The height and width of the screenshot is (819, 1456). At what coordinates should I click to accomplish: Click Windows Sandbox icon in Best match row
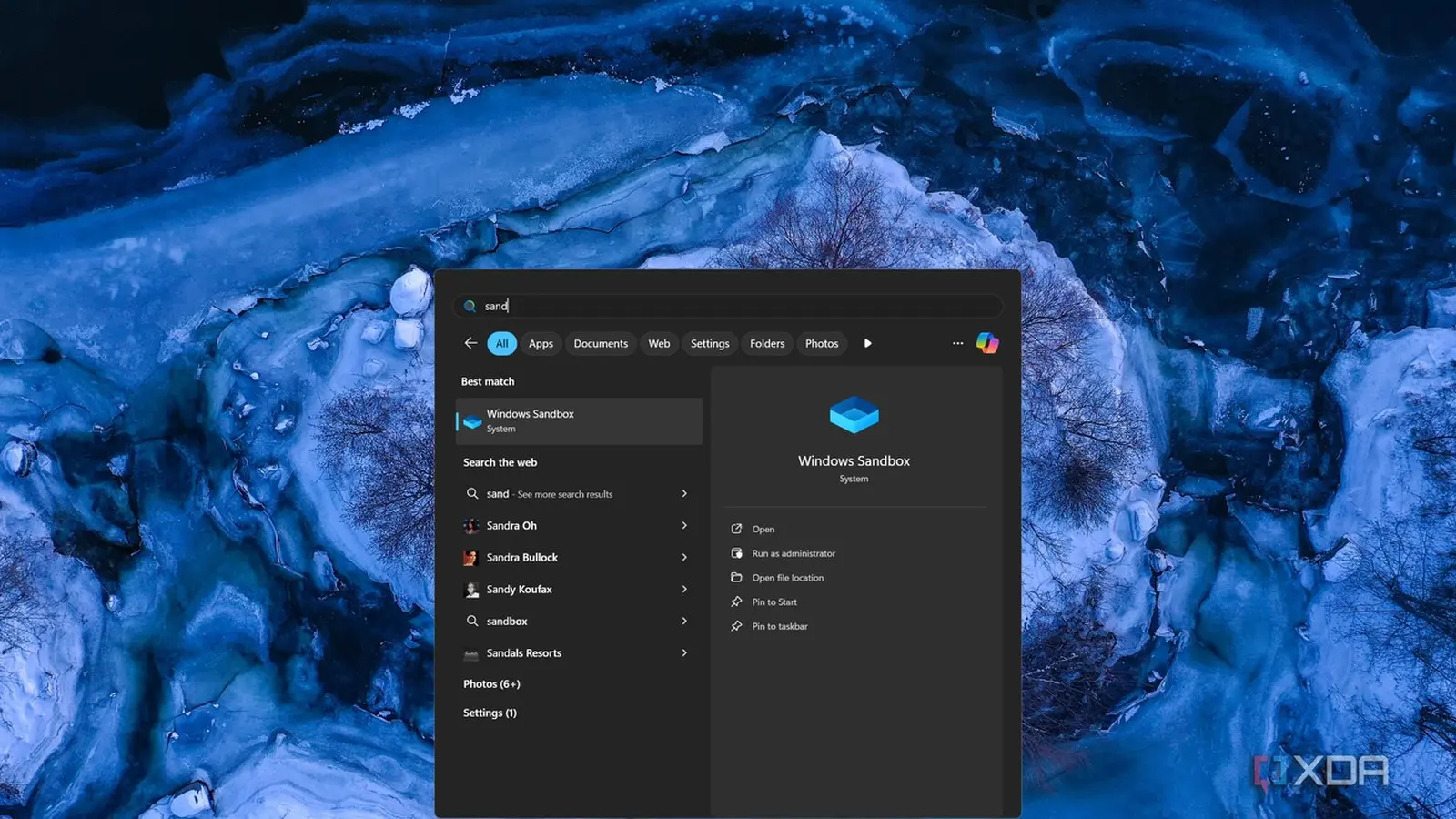pyautogui.click(x=472, y=421)
